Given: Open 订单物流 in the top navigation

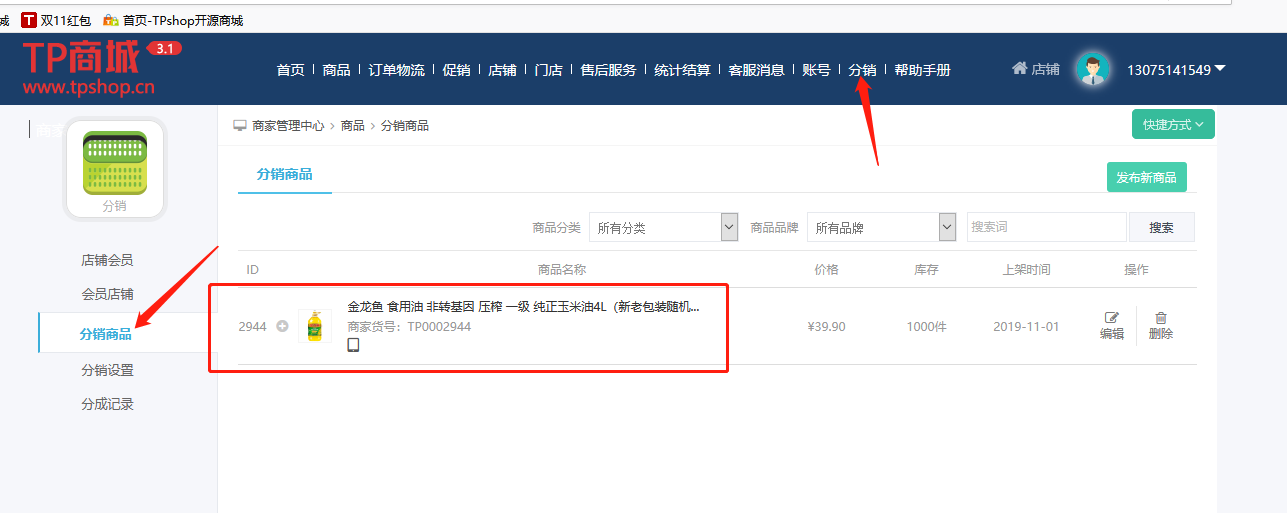Looking at the screenshot, I should [396, 70].
